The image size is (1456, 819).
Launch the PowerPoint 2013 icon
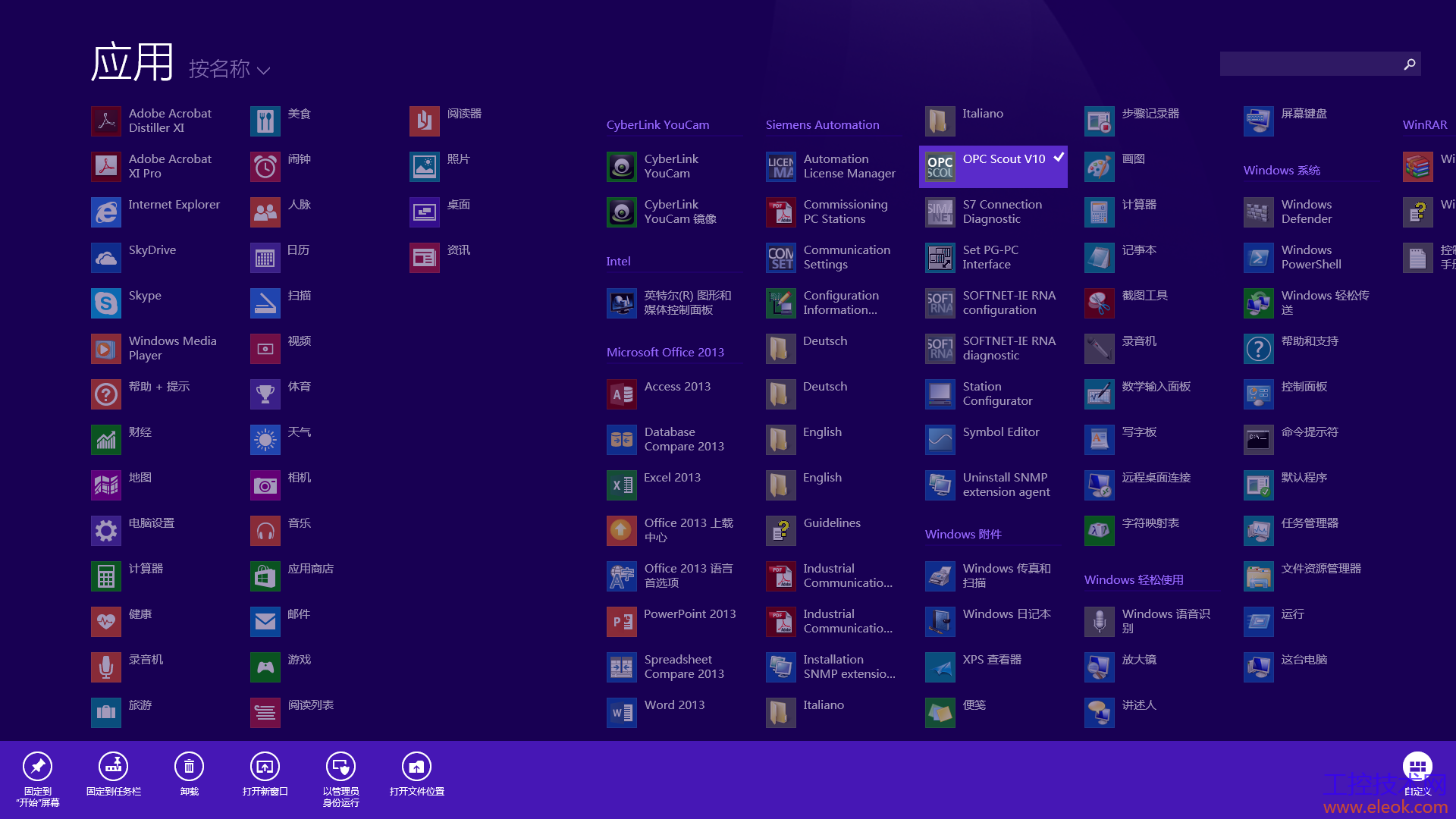622,622
